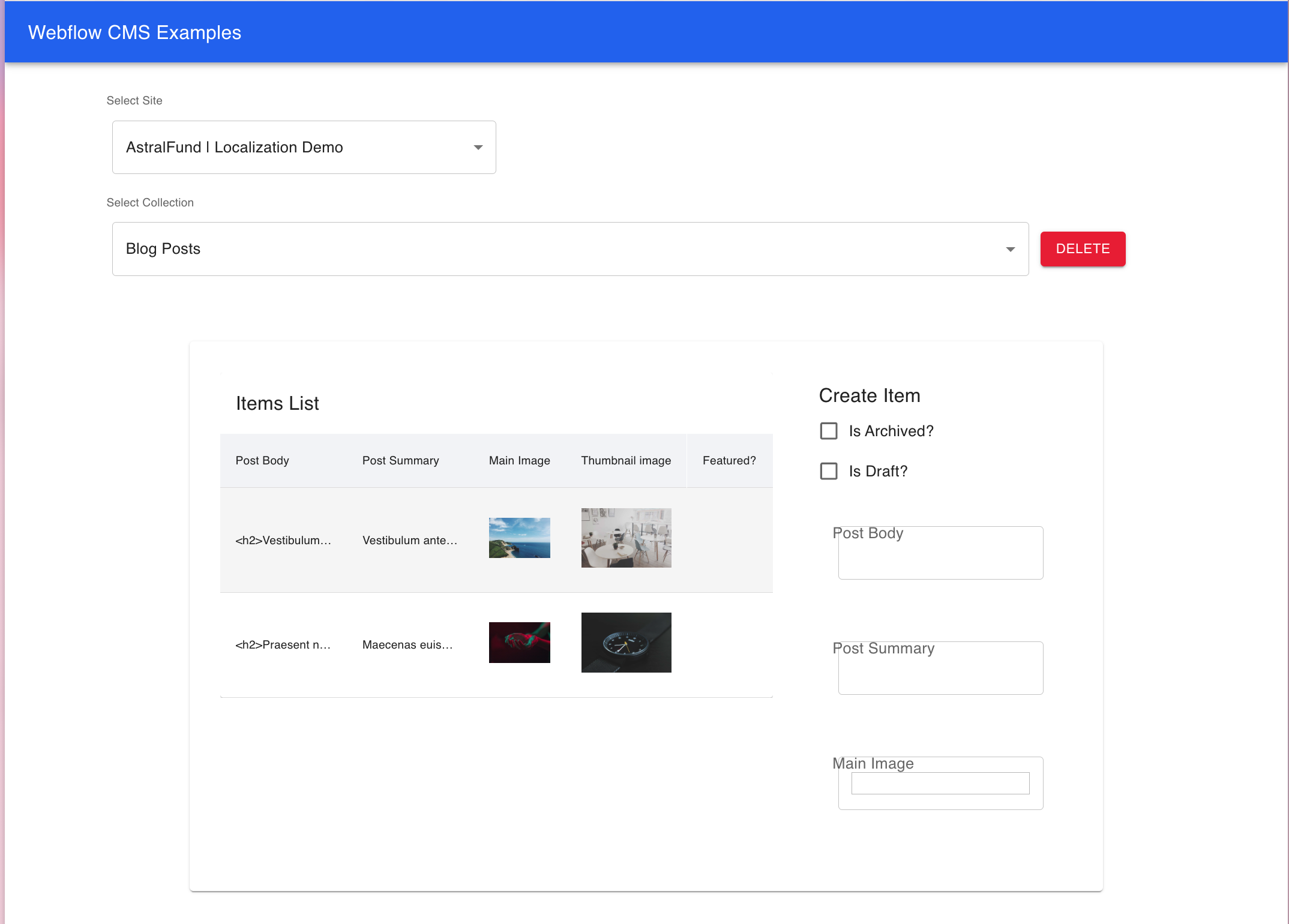
Task: Select the Vestibulum ante post summary cell
Action: (x=410, y=540)
